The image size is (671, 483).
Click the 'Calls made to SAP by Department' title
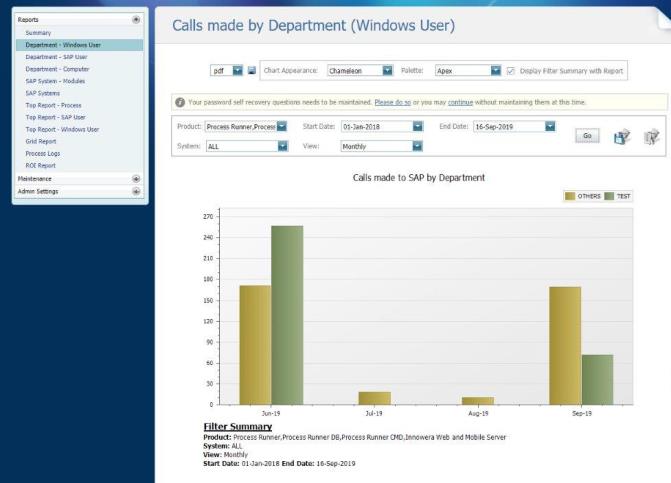click(419, 178)
